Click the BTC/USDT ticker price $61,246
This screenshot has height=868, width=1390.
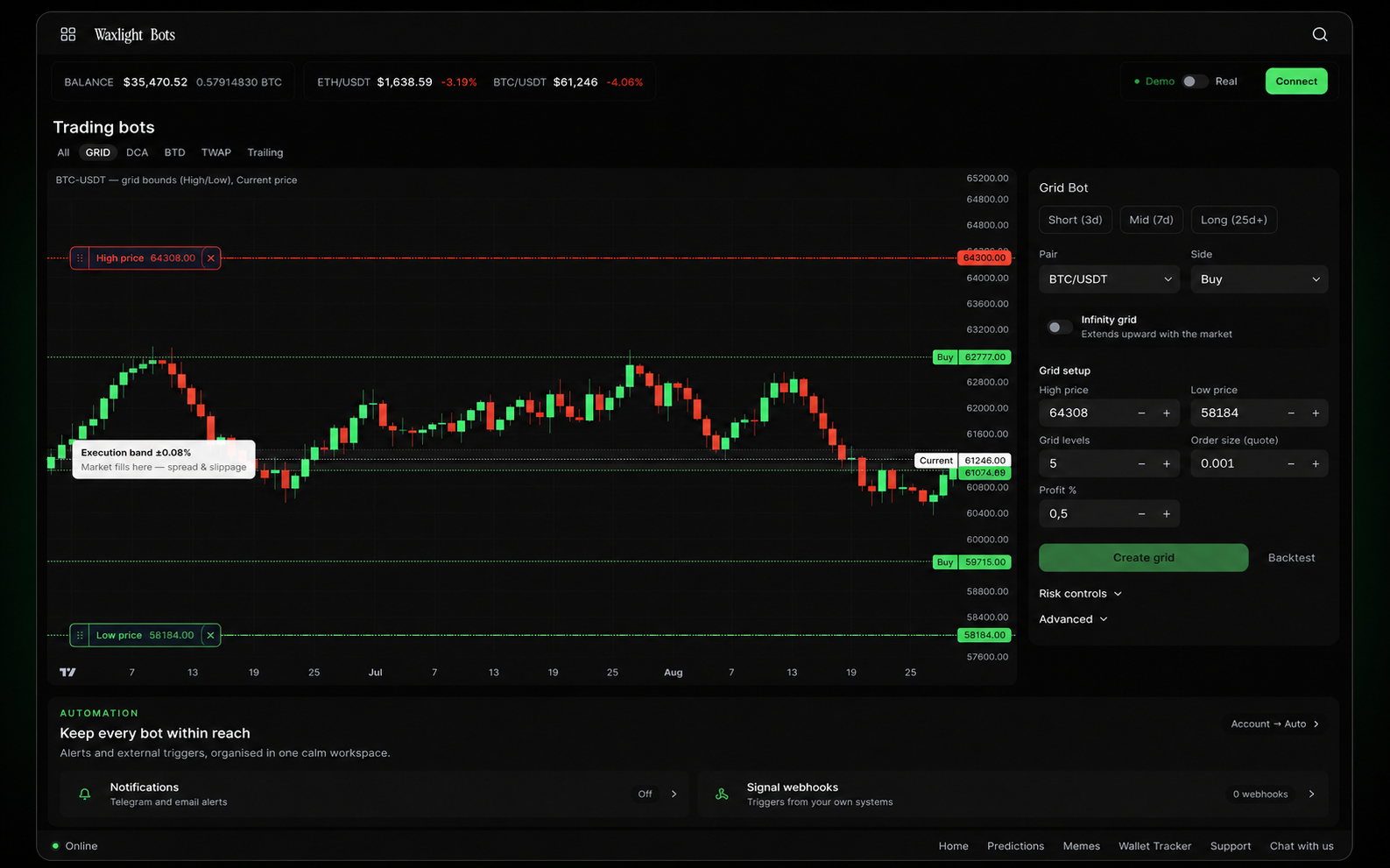575,82
